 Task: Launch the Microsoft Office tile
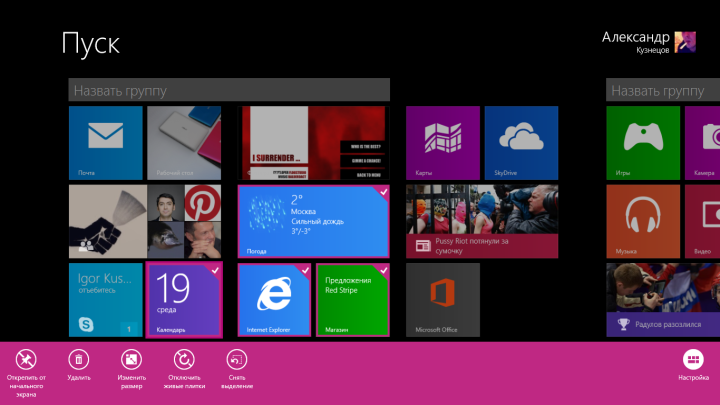[442, 299]
